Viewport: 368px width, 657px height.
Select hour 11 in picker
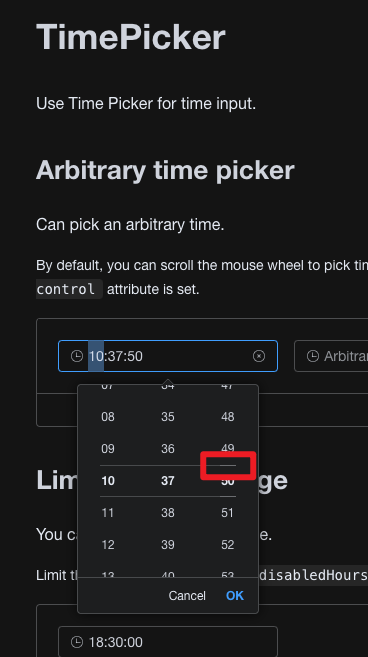point(108,512)
